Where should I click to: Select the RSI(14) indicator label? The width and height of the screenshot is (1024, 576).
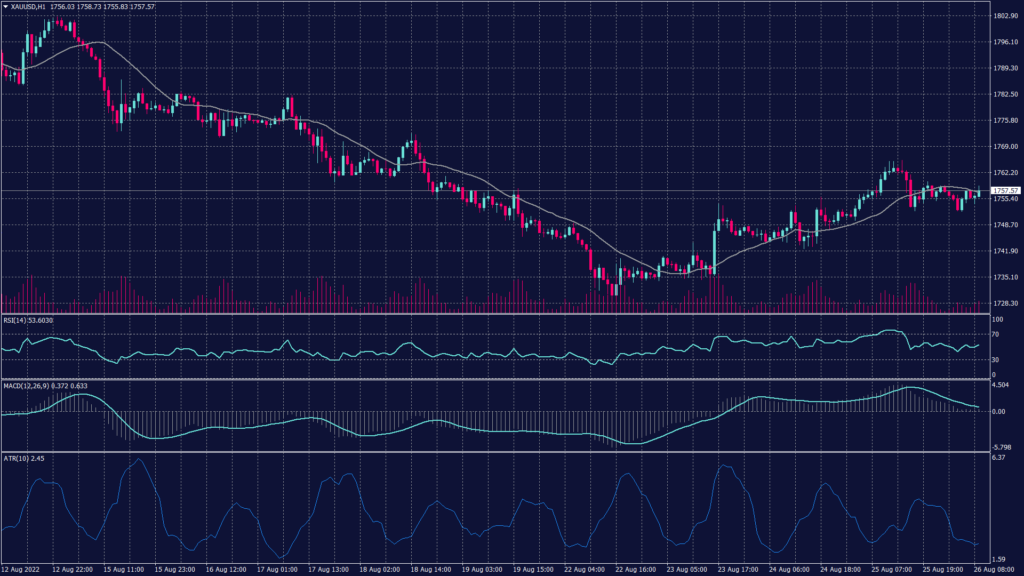point(16,322)
